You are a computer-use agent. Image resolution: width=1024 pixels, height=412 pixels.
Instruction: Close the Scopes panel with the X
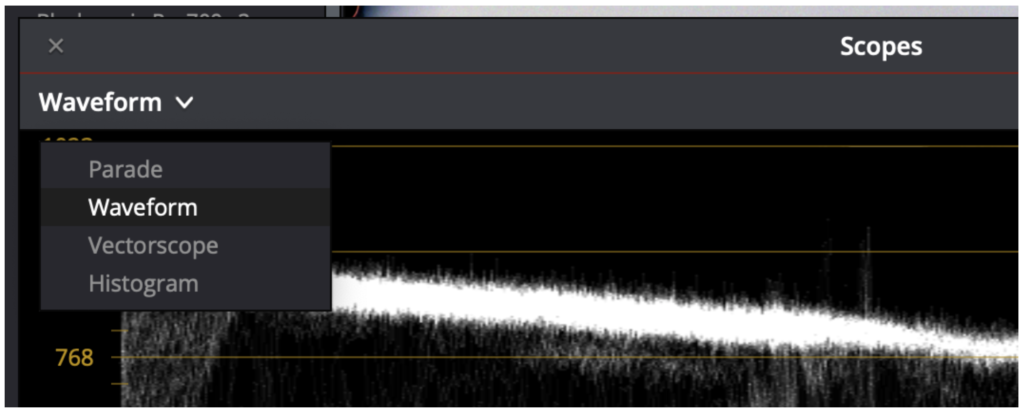[x=56, y=46]
